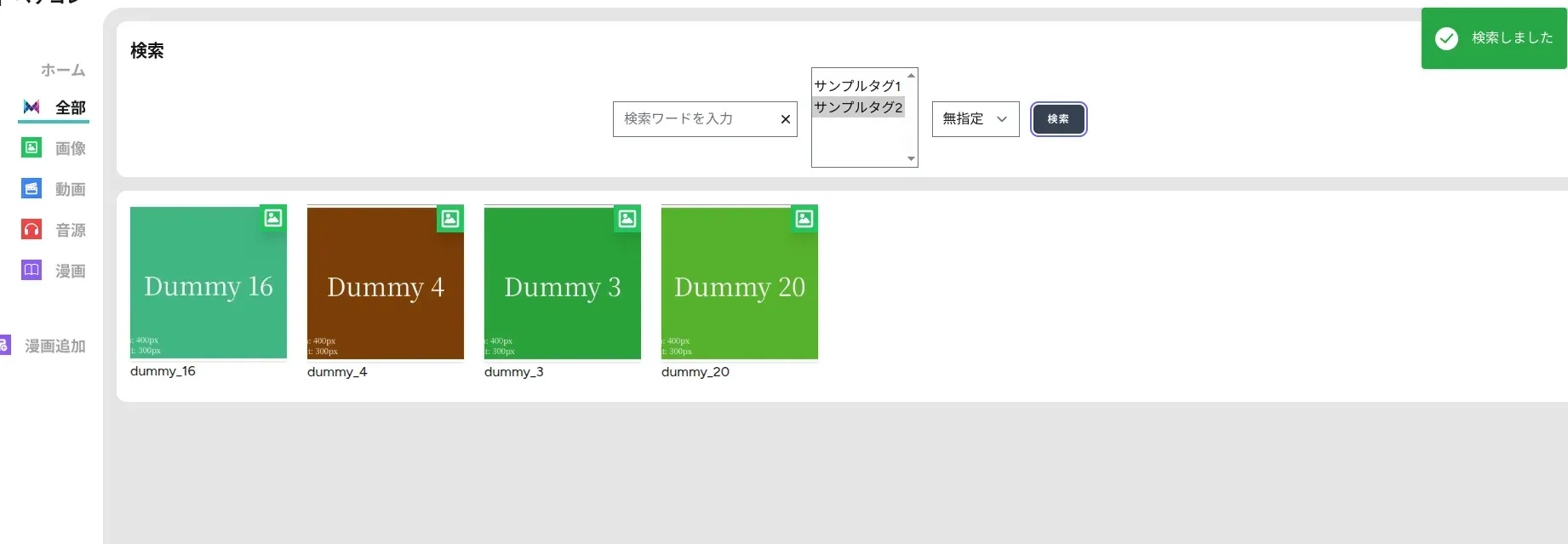Screen dimensions: 1568x544
Task: Click image type badge on Dummy 20
Action: [804, 219]
